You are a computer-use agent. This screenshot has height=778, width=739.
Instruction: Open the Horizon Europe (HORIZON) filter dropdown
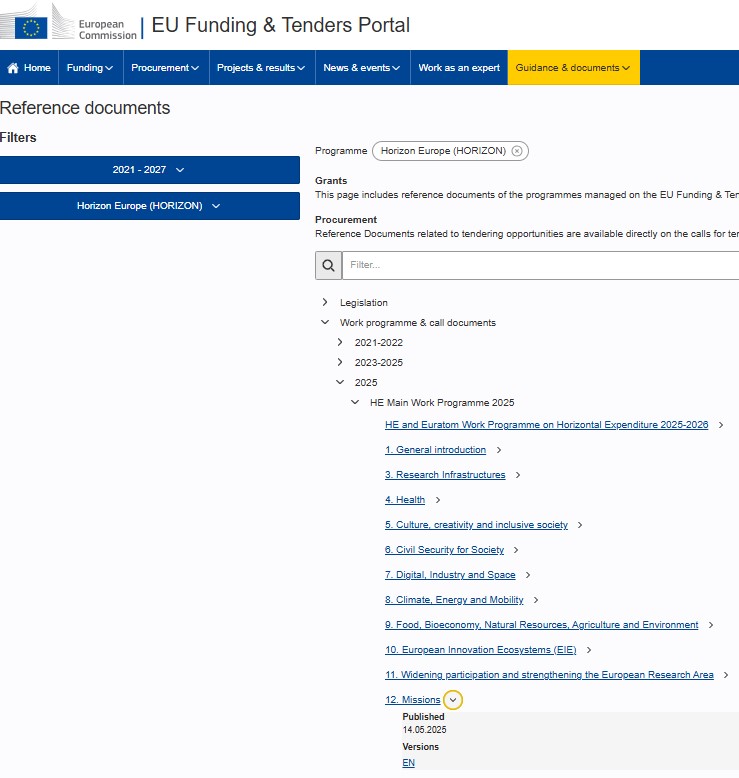[149, 206]
